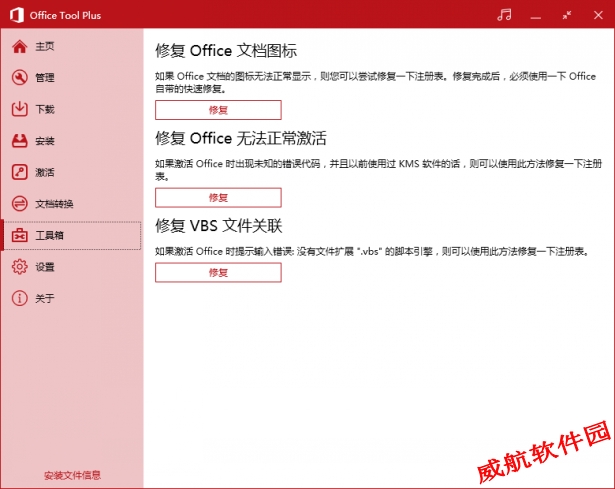Open the 安装文件信息 link at bottom left
The width and height of the screenshot is (615, 489).
pos(72,475)
